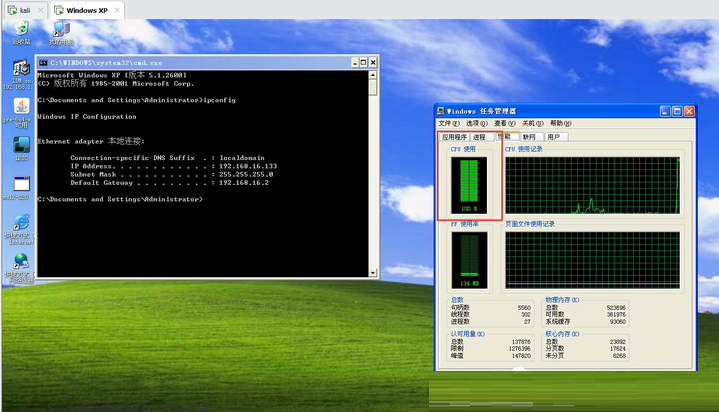Image resolution: width=719 pixels, height=412 pixels.
Task: Click the thread count value 302
Action: 526,315
